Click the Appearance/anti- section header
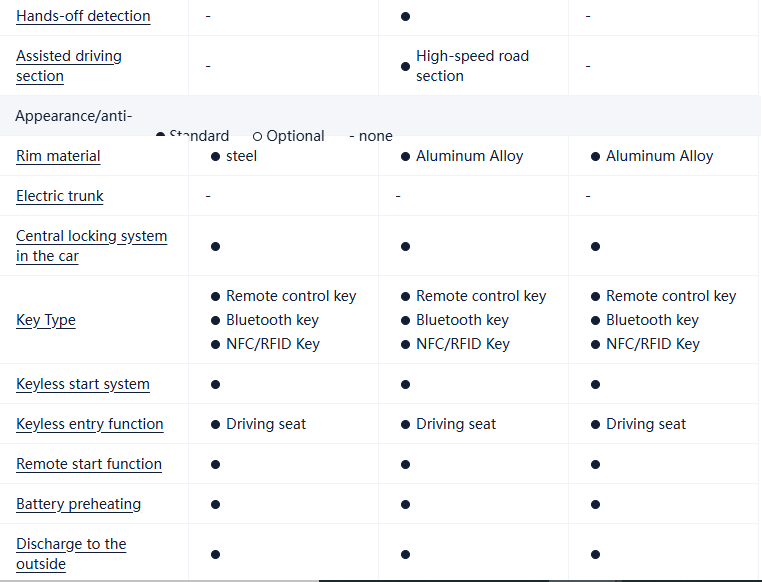 pos(73,116)
